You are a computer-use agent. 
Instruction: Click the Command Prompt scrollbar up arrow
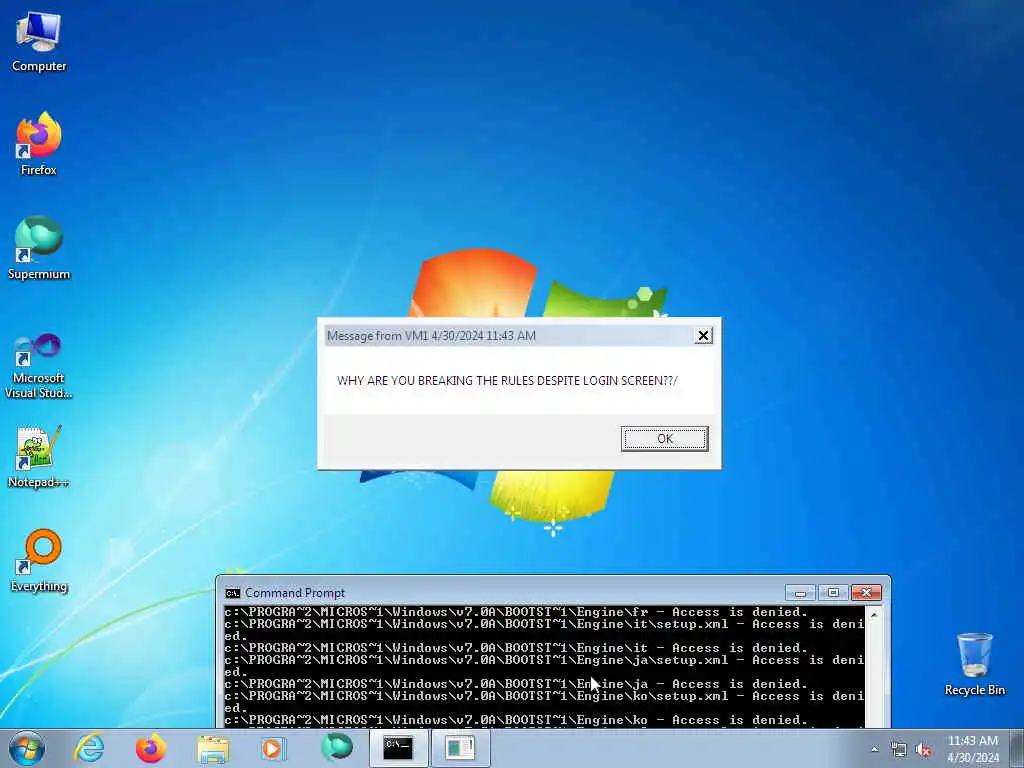coord(874,615)
